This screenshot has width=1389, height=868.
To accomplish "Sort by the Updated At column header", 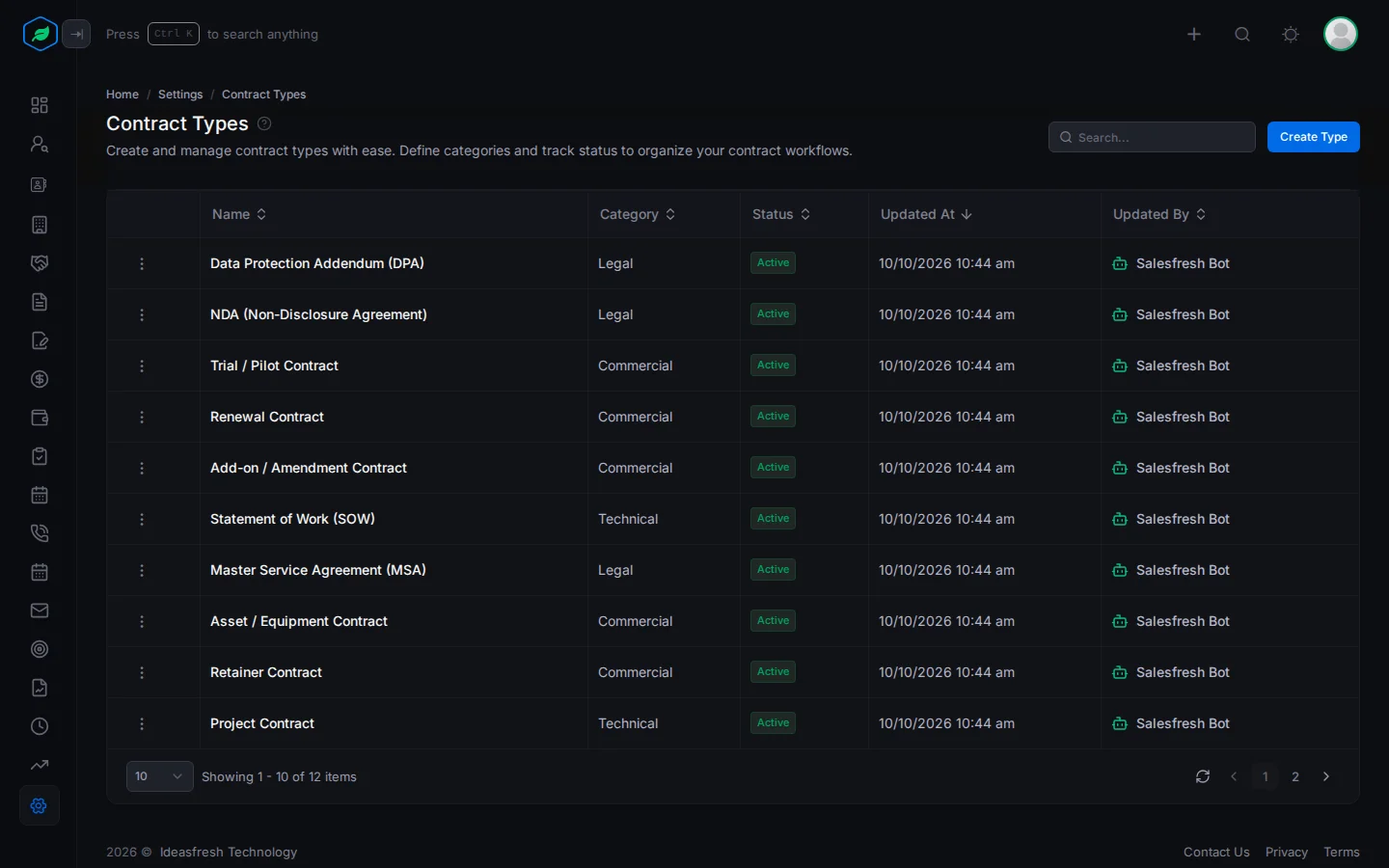I will pos(926,214).
